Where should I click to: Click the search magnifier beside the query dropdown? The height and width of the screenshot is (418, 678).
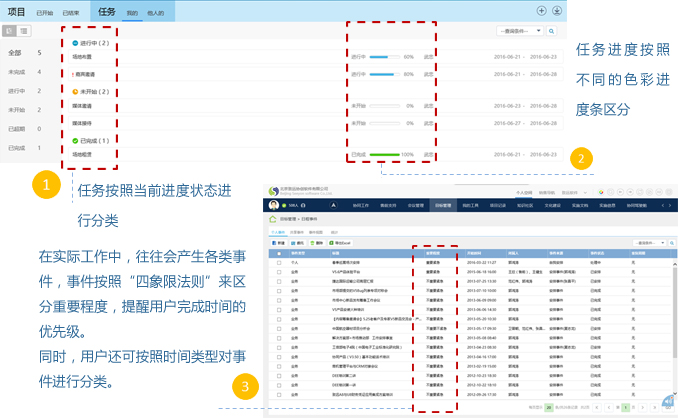[x=551, y=32]
